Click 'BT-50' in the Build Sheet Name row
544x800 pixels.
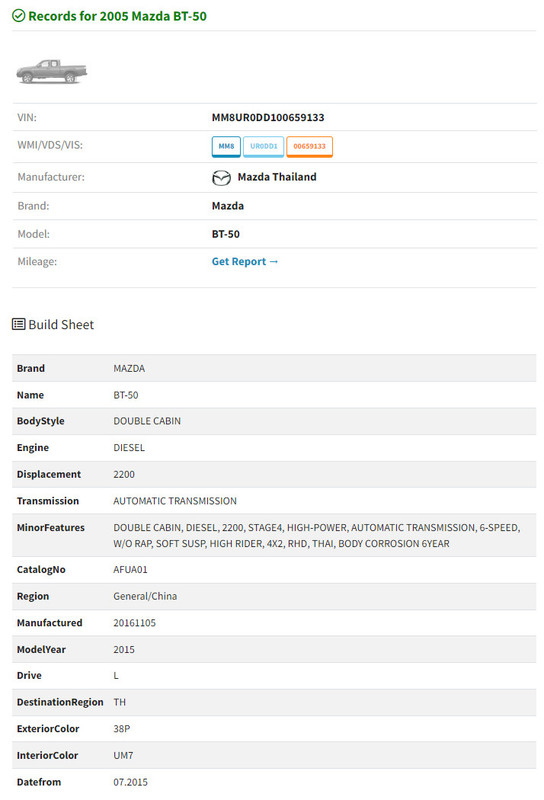[x=126, y=395]
